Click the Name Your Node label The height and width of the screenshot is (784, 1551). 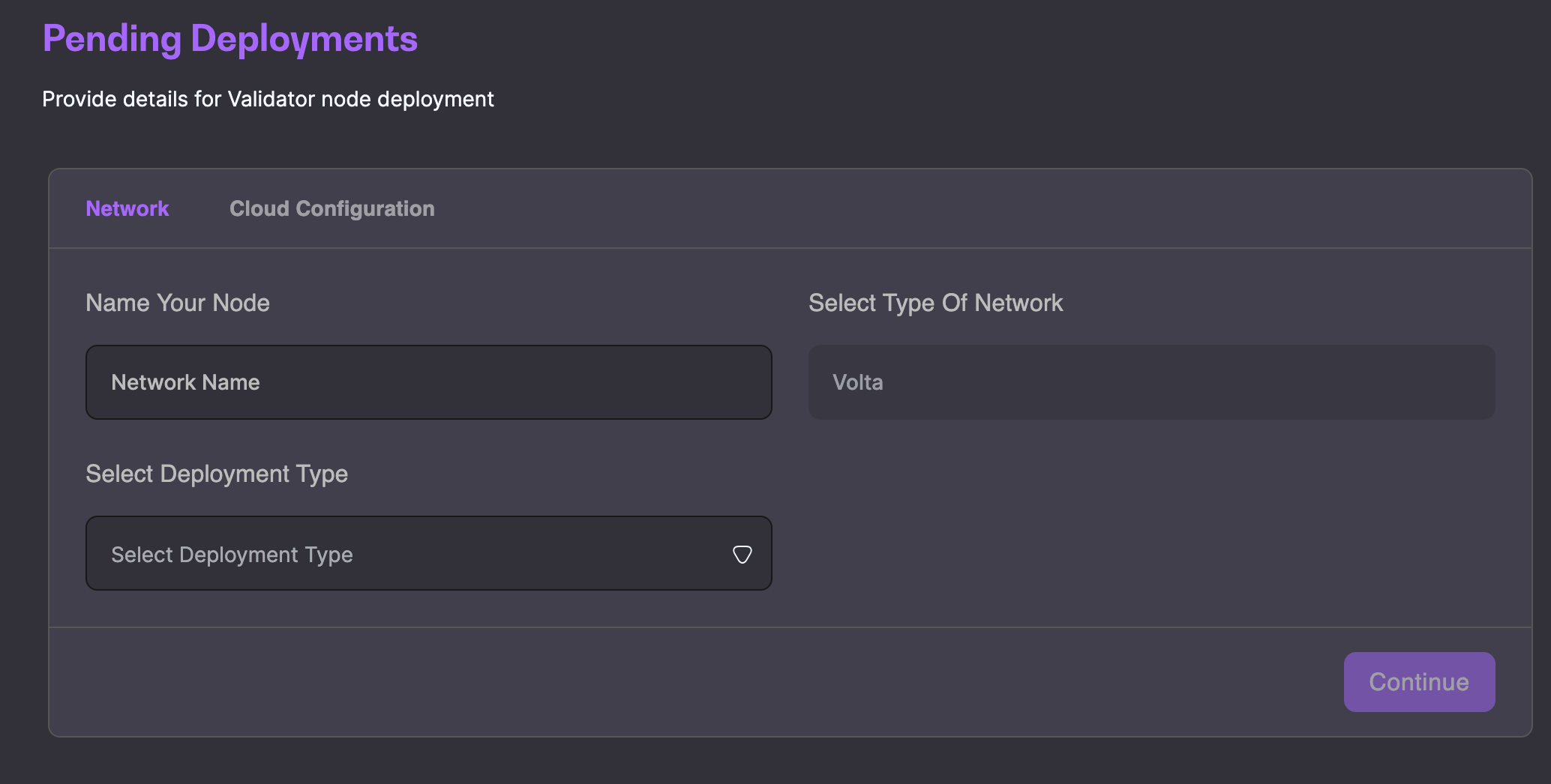point(178,303)
